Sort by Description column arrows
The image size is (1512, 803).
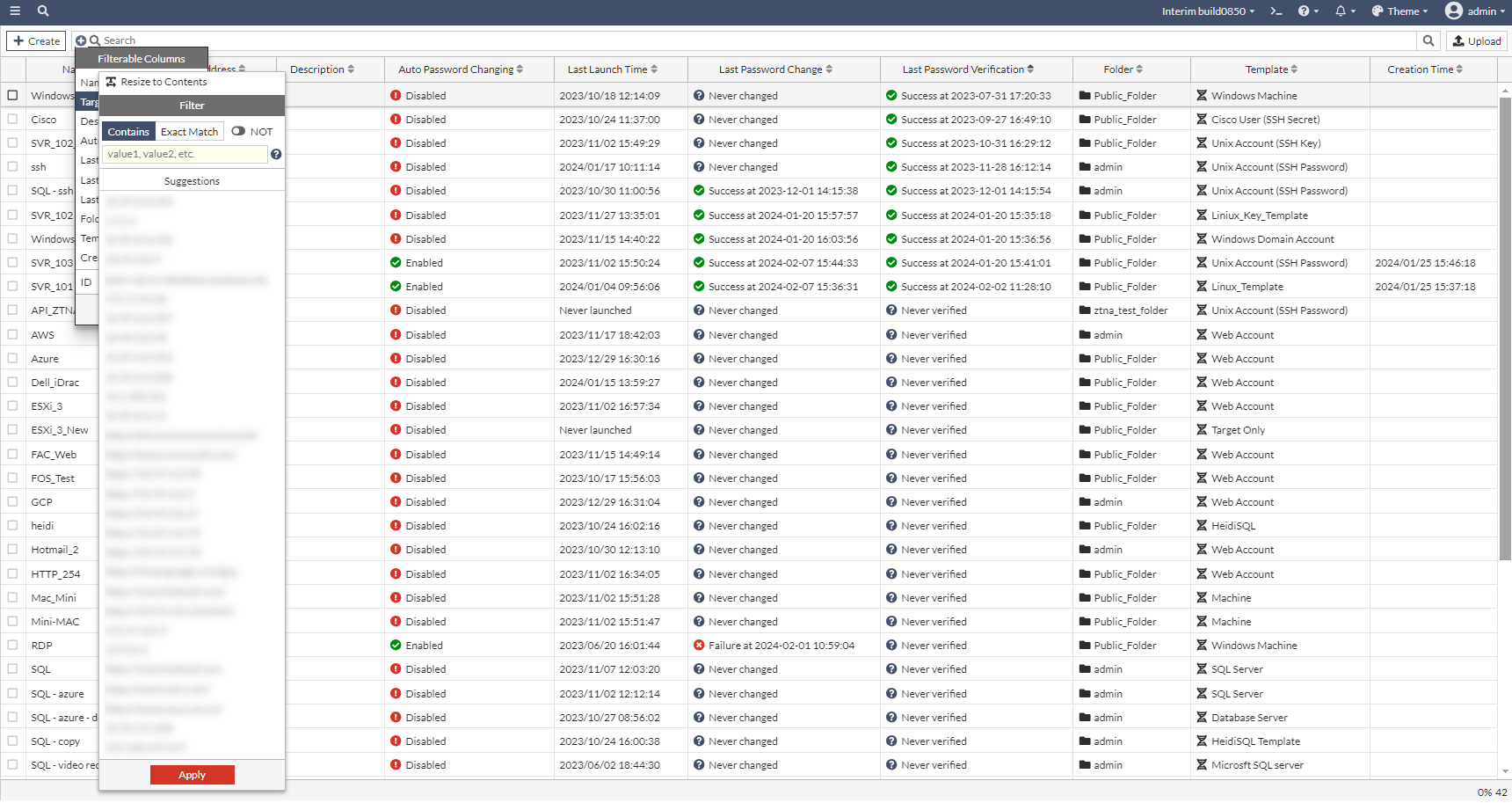[x=351, y=69]
